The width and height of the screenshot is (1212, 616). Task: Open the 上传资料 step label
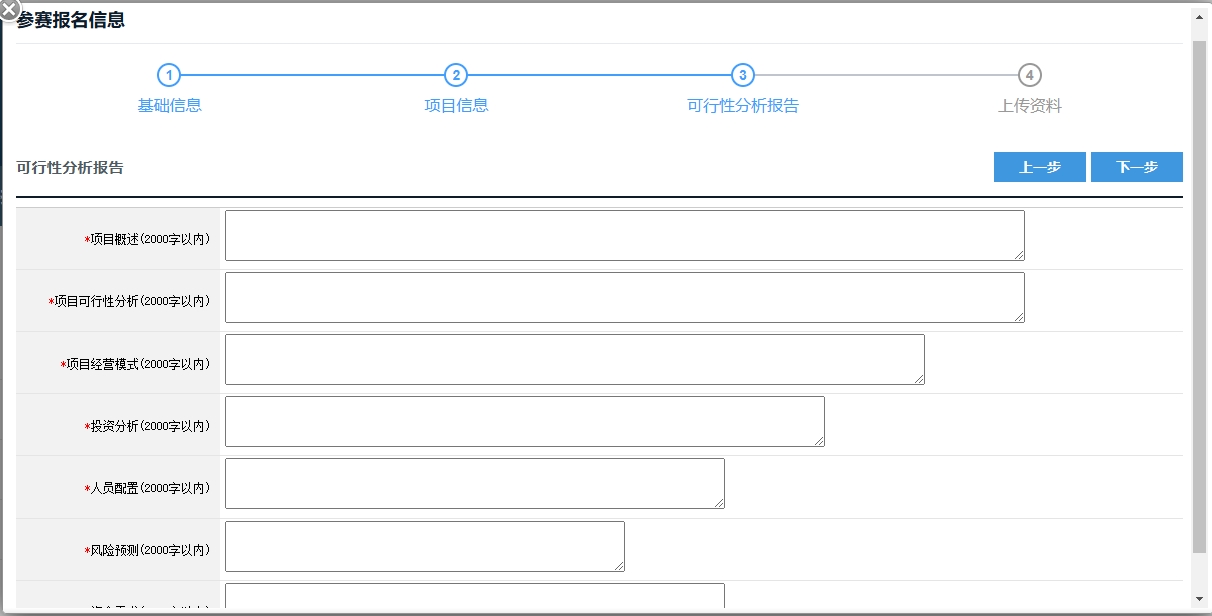click(x=1030, y=105)
